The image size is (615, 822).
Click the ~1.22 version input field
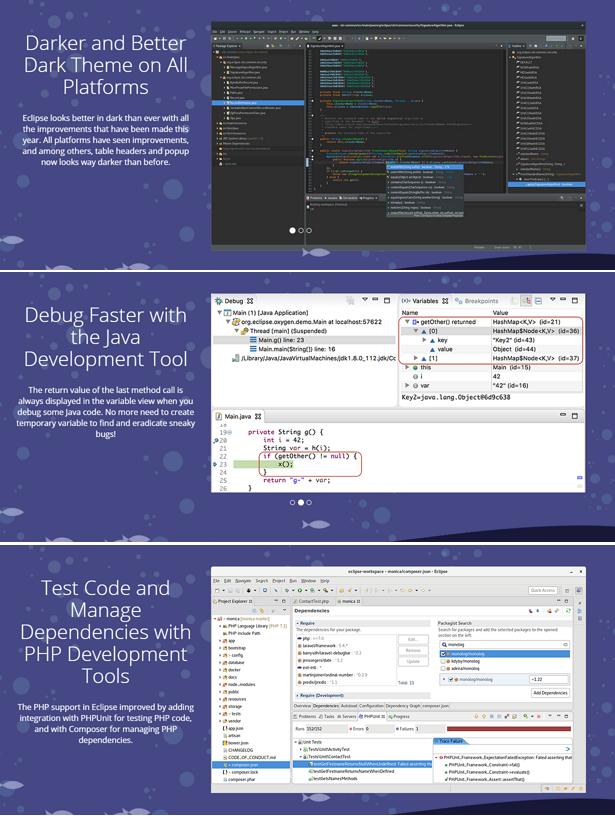(x=549, y=679)
